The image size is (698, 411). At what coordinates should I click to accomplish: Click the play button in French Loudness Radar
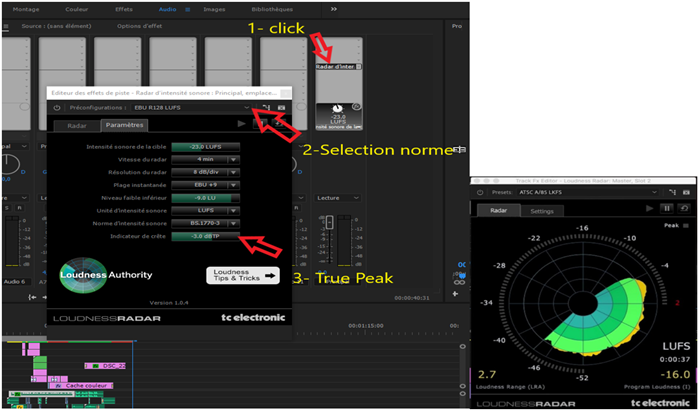(242, 124)
